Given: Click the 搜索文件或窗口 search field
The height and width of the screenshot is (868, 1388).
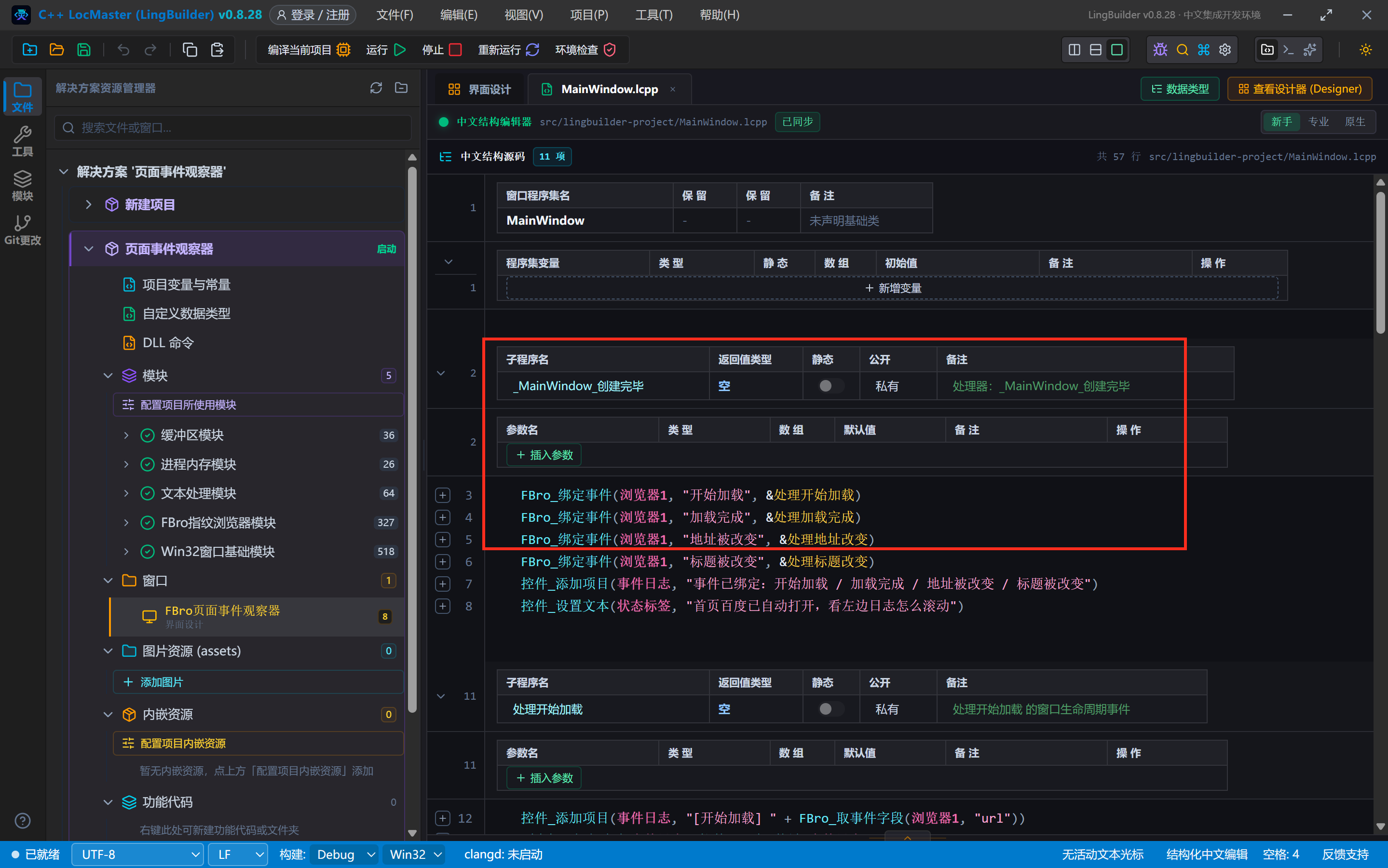Looking at the screenshot, I should pos(233,127).
